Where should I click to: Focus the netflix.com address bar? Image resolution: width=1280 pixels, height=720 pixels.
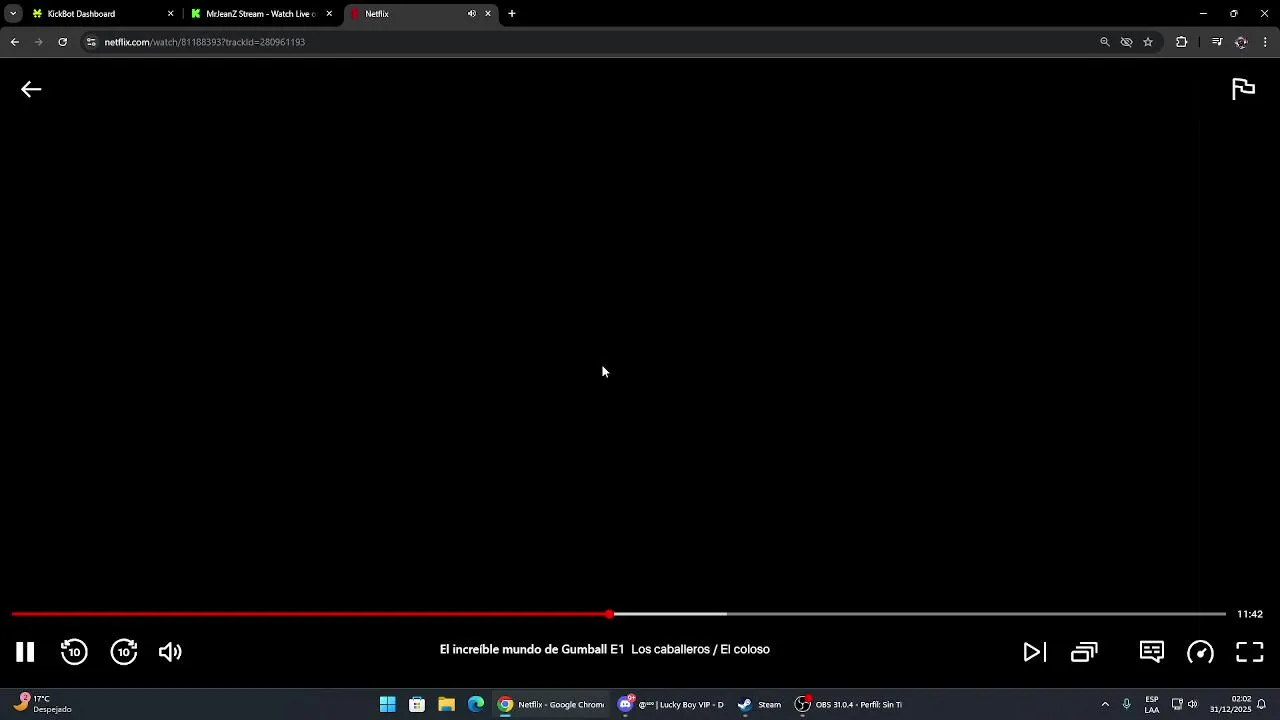[590, 42]
